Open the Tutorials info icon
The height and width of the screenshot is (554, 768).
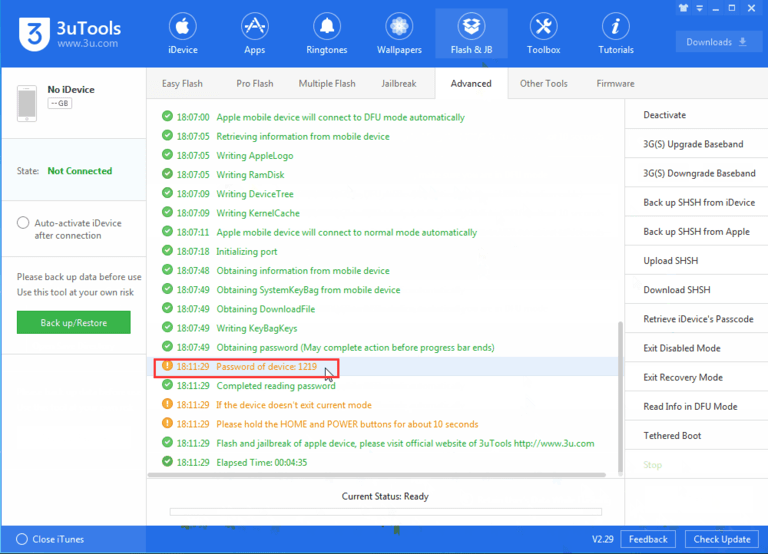(x=616, y=27)
